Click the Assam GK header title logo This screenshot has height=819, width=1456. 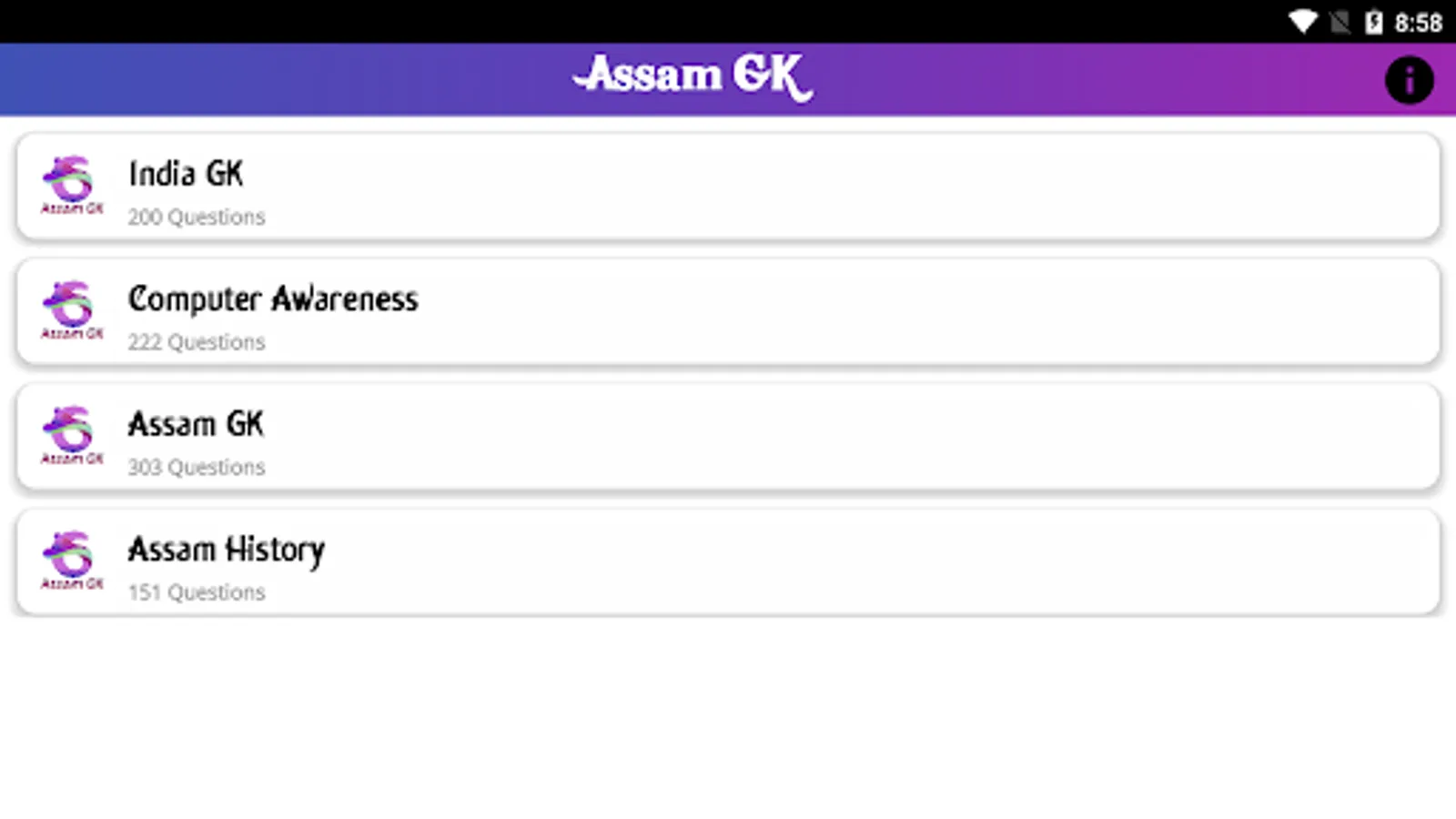(693, 76)
